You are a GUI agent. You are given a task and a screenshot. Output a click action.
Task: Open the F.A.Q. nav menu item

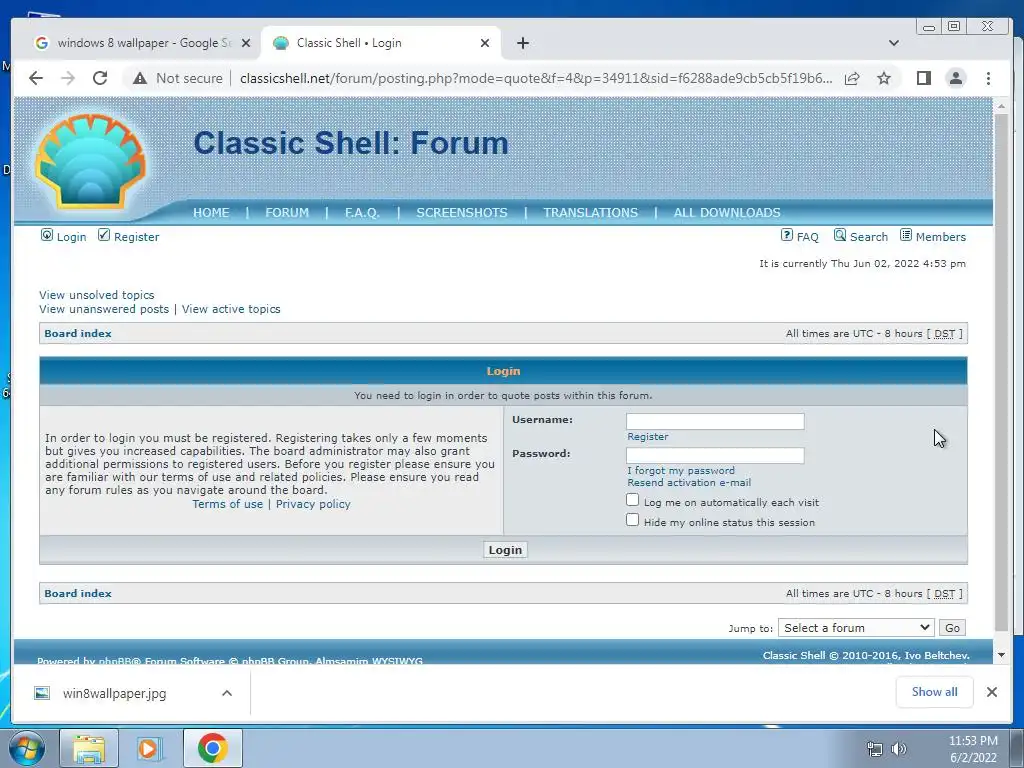click(362, 213)
